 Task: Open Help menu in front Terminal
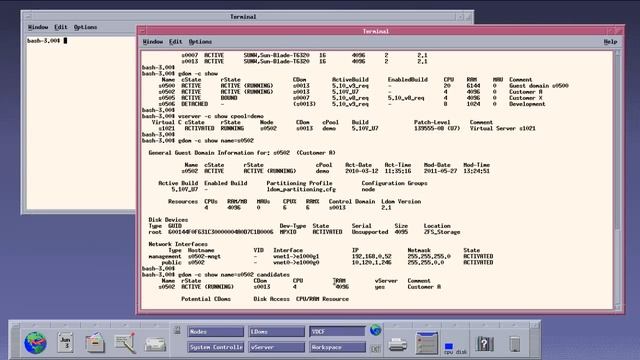[x=610, y=42]
